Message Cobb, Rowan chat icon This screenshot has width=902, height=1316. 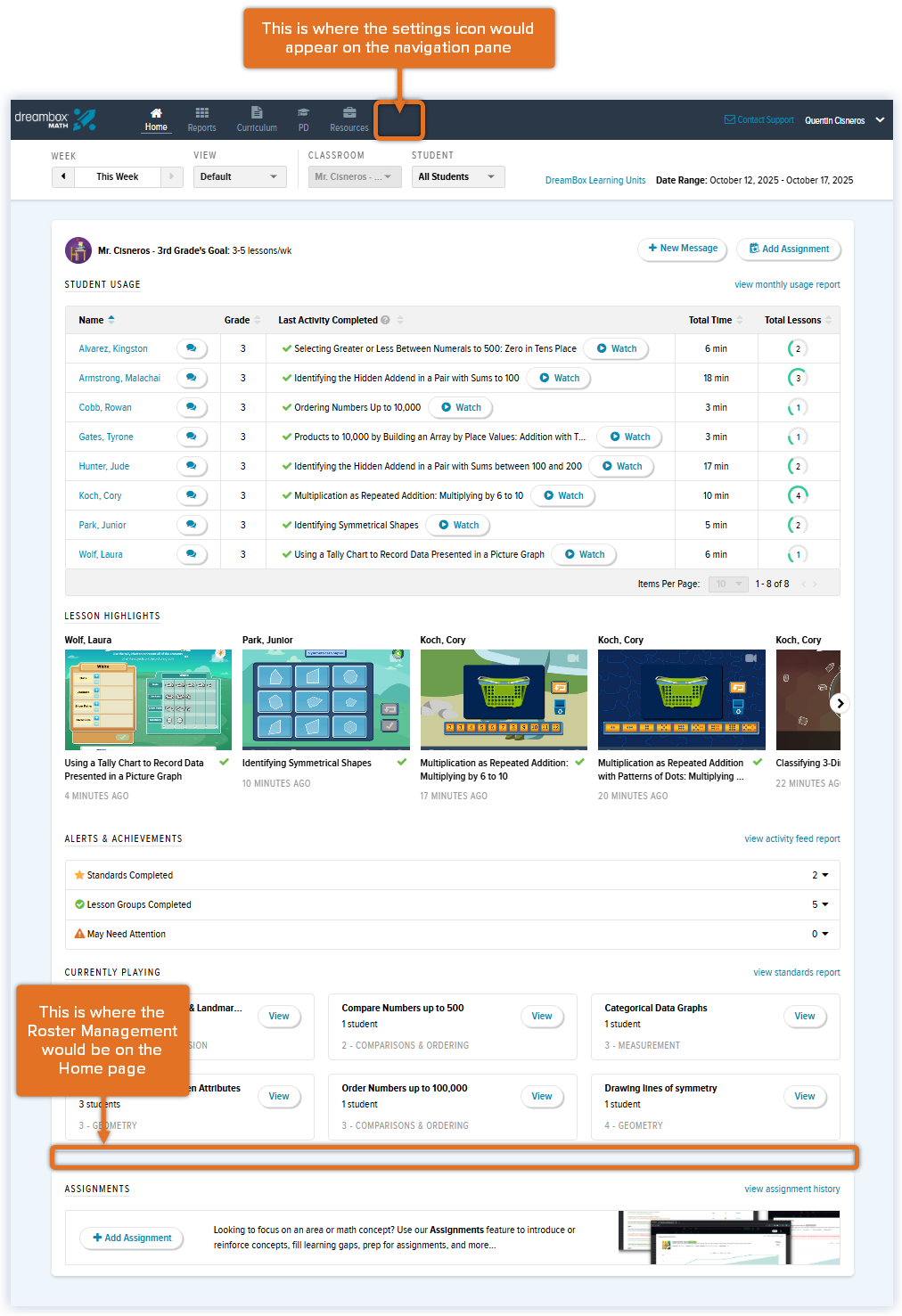pos(192,407)
